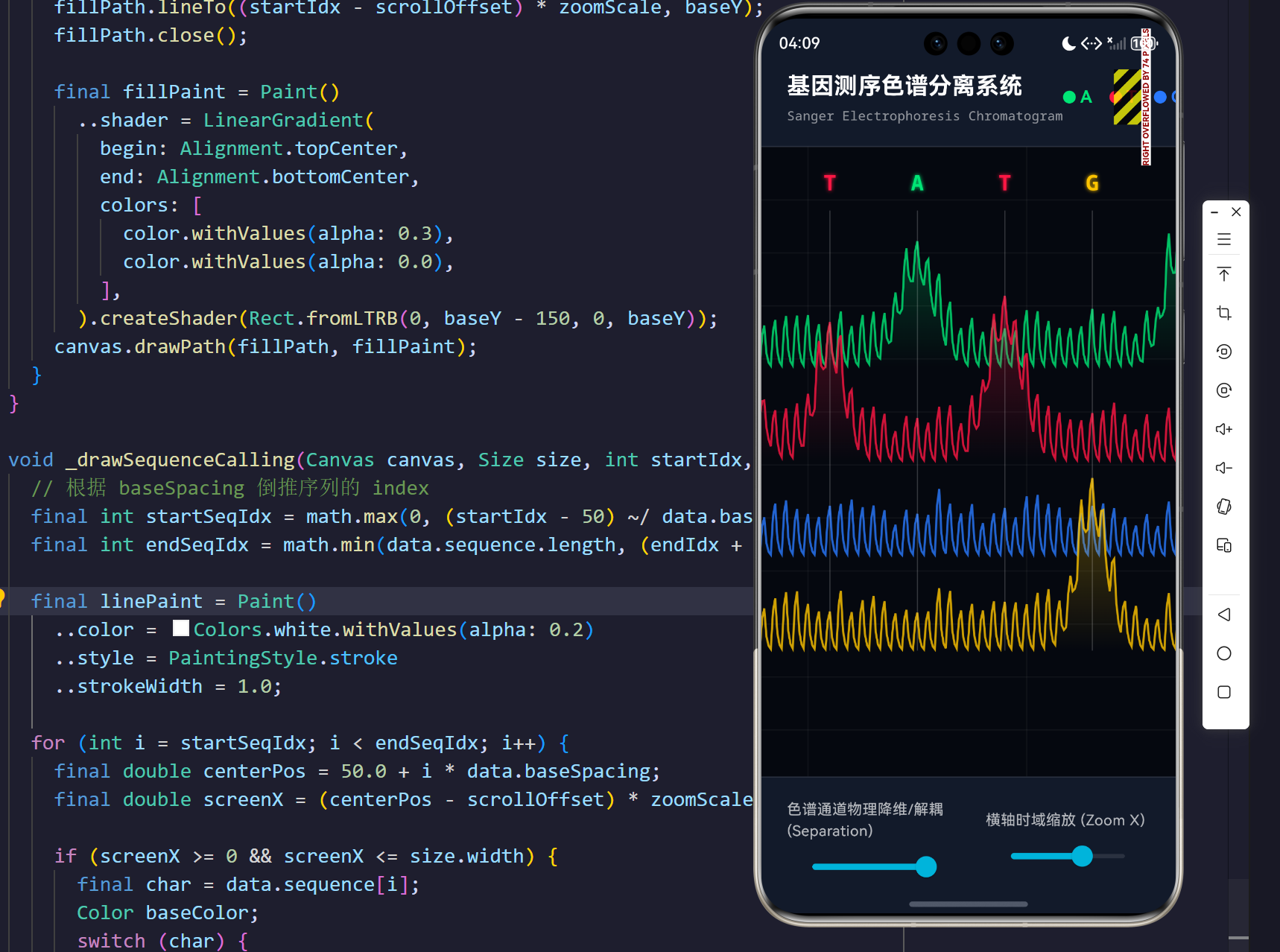The height and width of the screenshot is (952, 1280).
Task: Open the emulator toolbar hamburger menu
Action: 1224,239
